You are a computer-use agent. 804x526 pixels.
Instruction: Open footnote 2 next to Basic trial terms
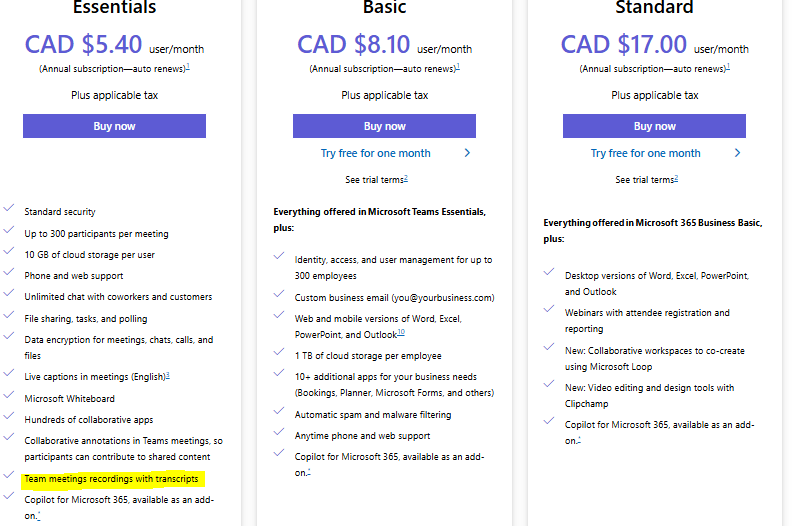click(x=406, y=178)
